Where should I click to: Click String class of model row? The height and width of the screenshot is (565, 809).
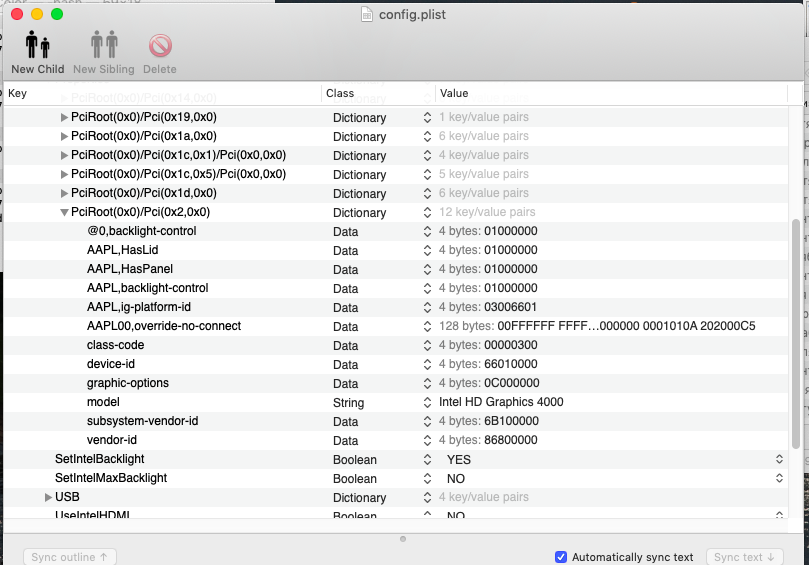[x=348, y=403]
